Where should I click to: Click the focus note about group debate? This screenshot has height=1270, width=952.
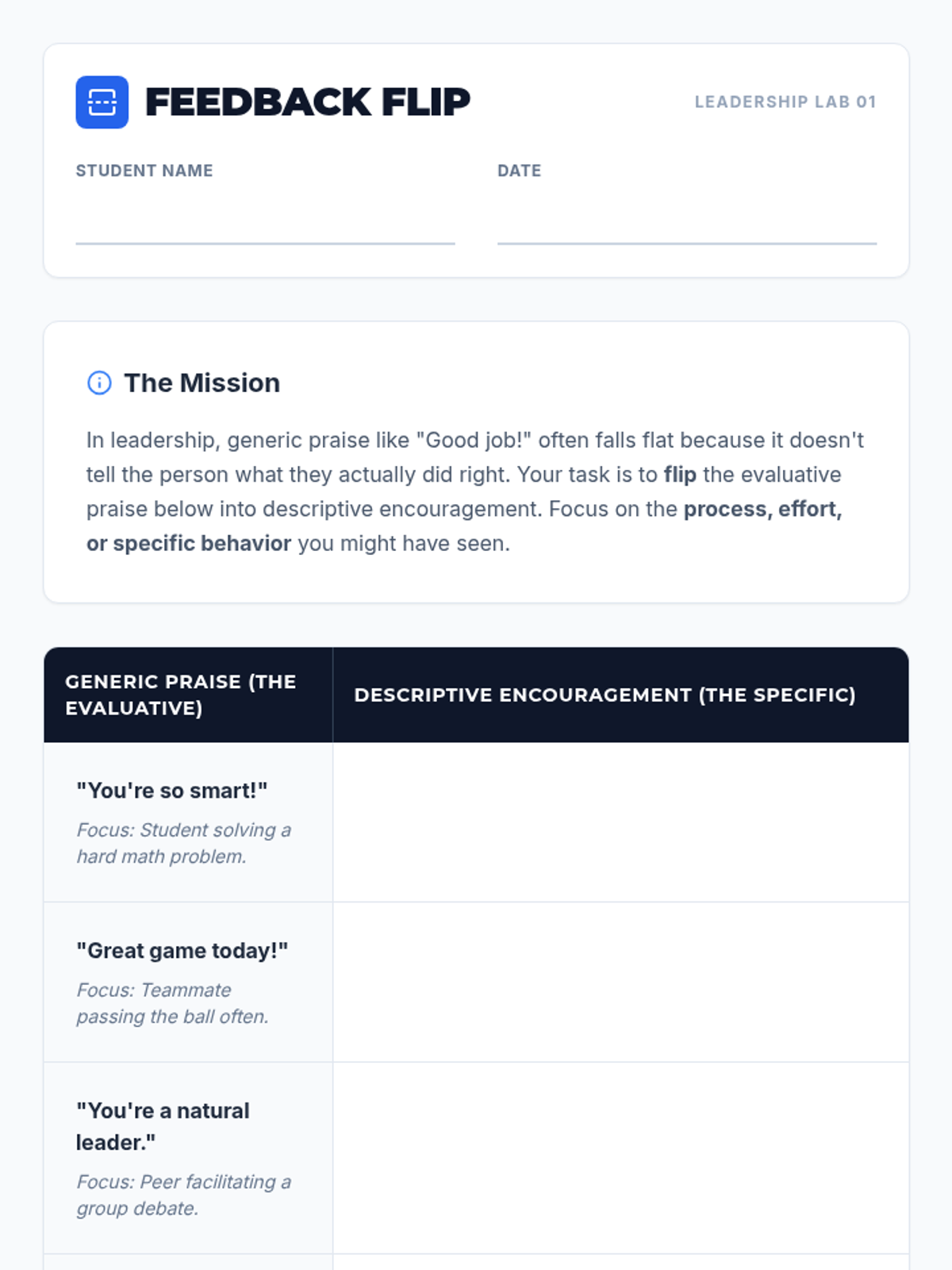[184, 1195]
